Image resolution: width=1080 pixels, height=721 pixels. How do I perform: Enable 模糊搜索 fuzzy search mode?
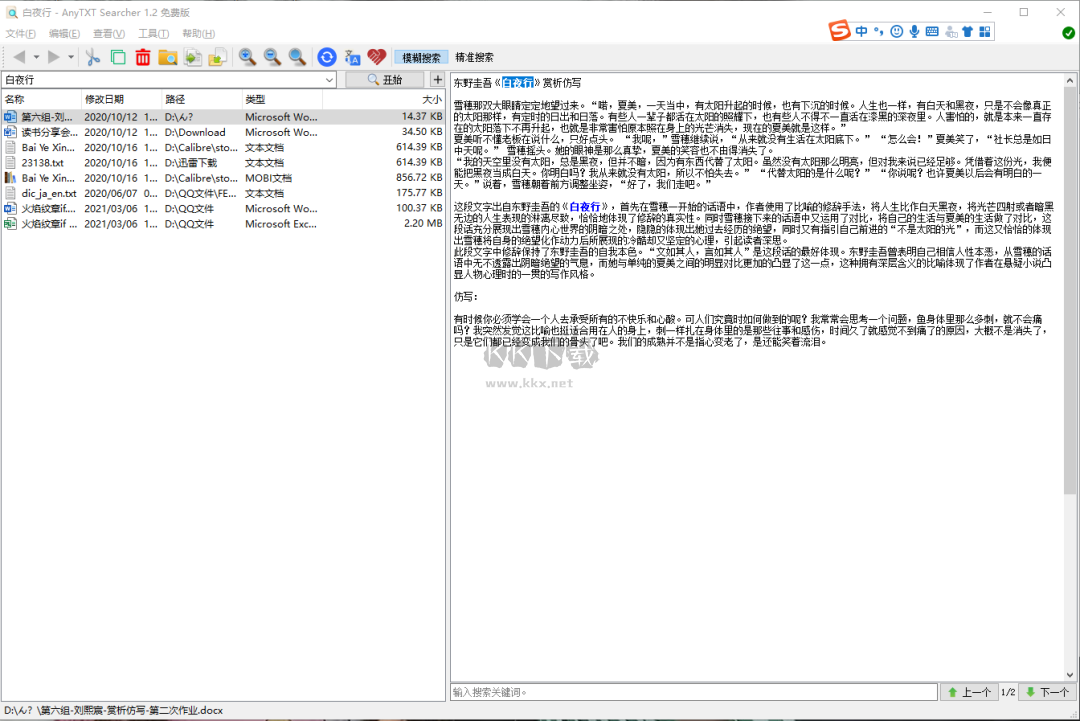click(421, 57)
